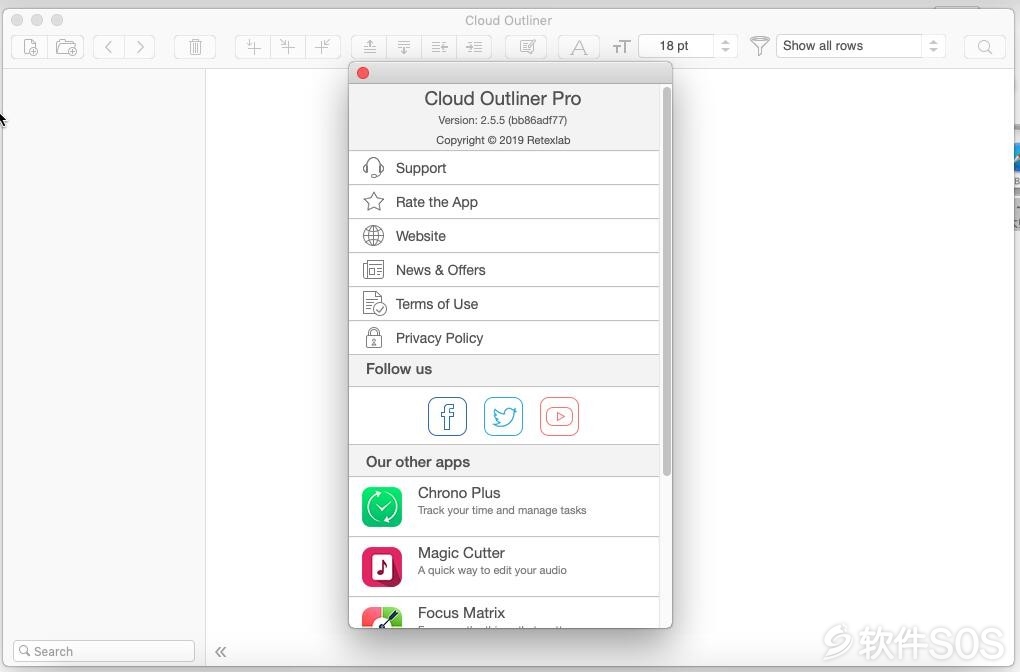Image resolution: width=1020 pixels, height=672 pixels.
Task: Click the outdent row icon
Action: click(x=439, y=47)
